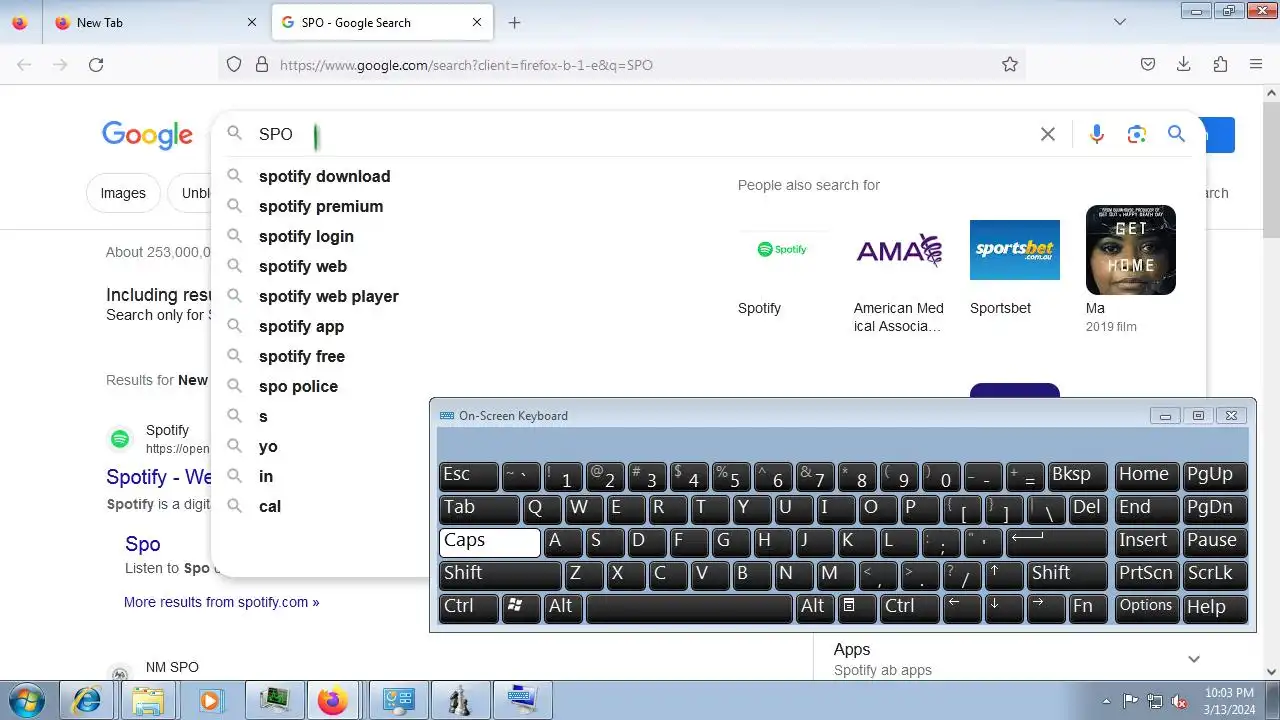Screen dimensions: 1280x720
Task: Expand the Apps section chevron
Action: click(x=1193, y=659)
